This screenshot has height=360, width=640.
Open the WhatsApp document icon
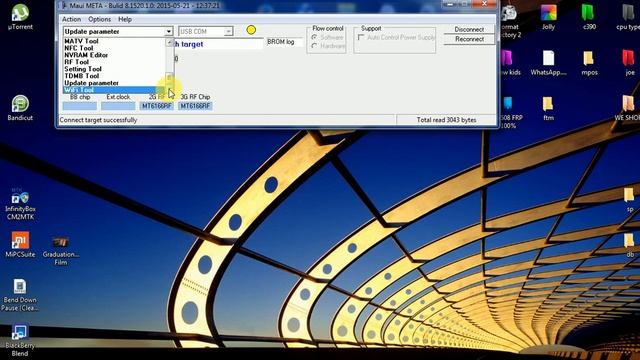pos(548,63)
